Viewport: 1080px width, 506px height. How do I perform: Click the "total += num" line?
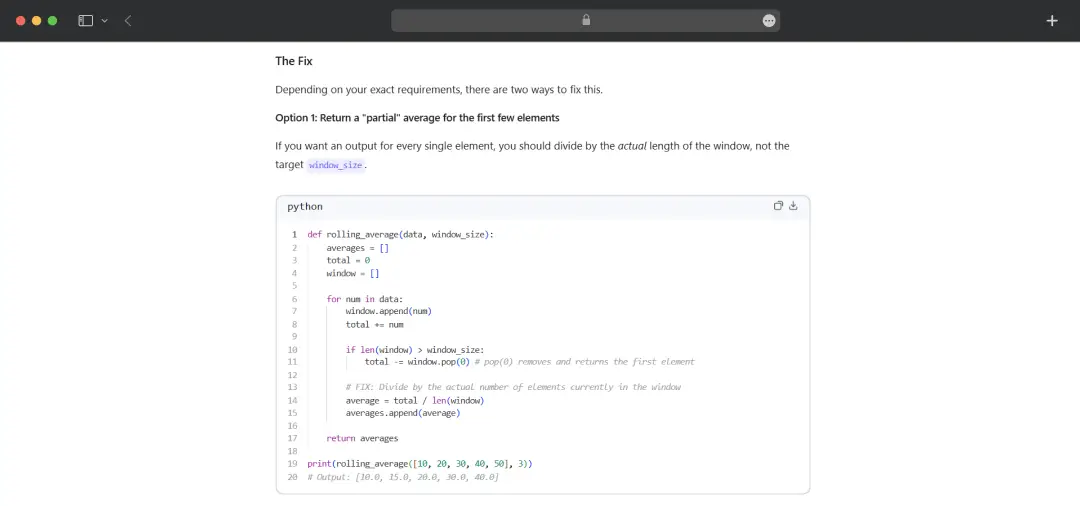(375, 324)
